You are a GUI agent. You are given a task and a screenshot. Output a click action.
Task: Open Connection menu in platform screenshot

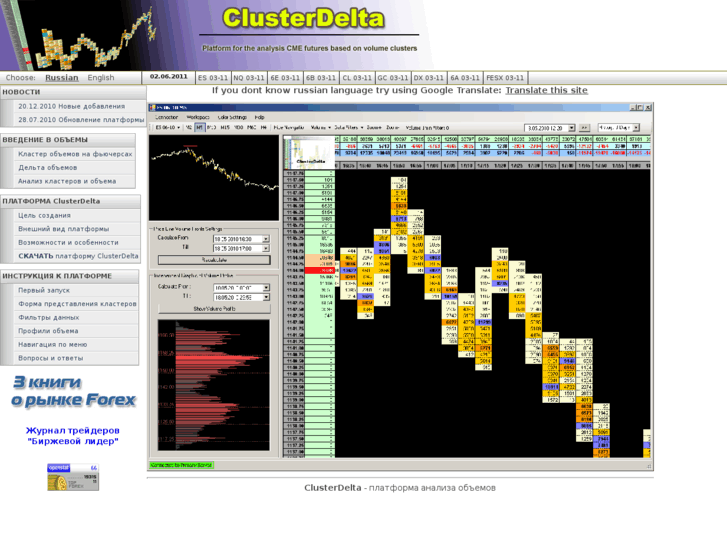[166, 117]
